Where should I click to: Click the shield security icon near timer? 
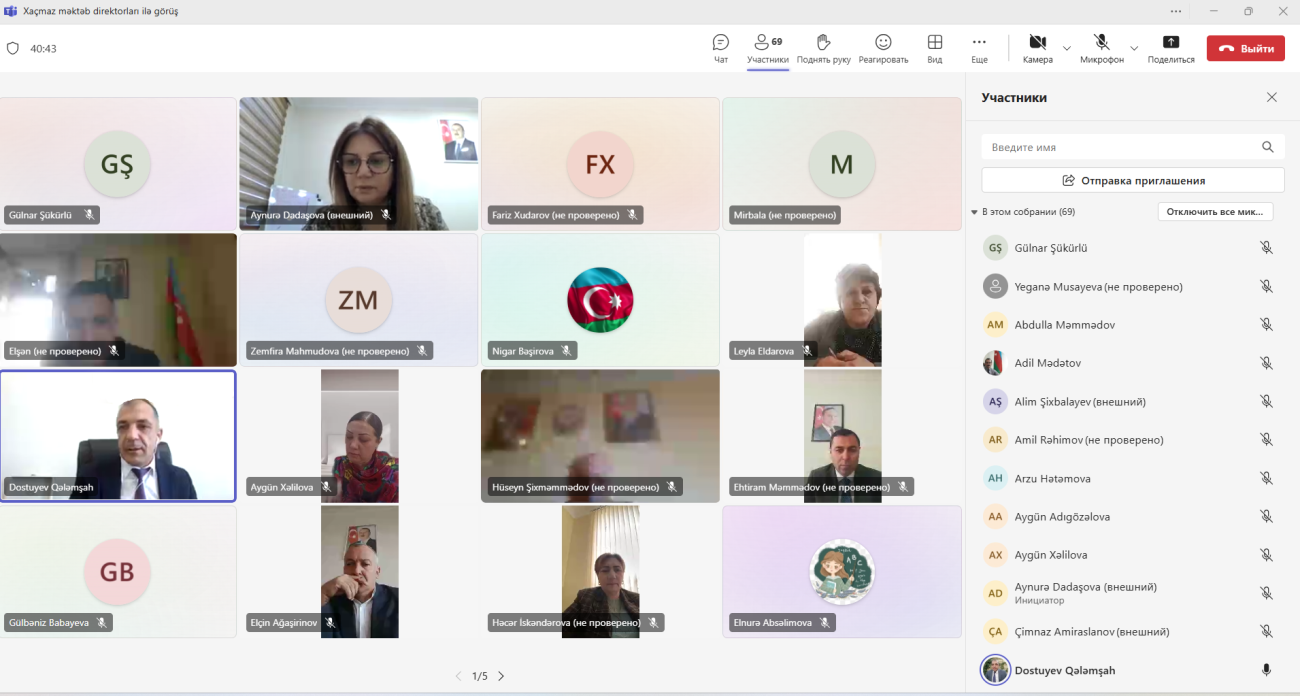click(13, 48)
